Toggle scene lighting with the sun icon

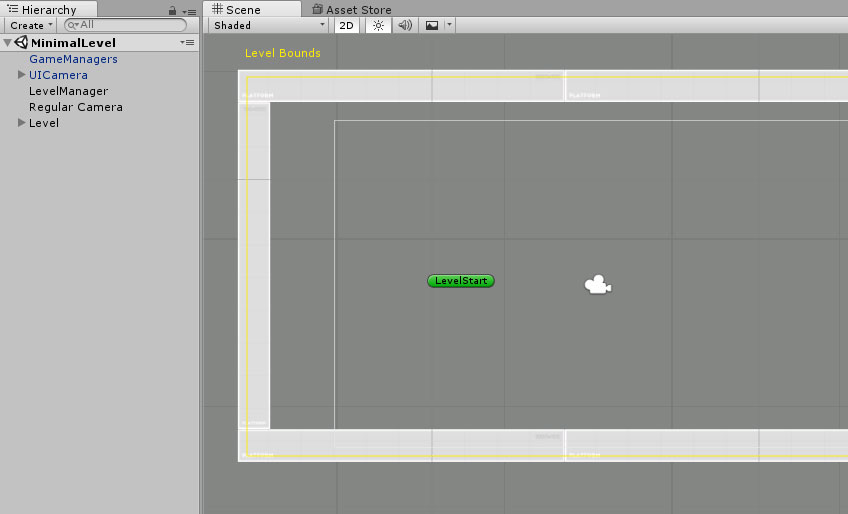[377, 25]
